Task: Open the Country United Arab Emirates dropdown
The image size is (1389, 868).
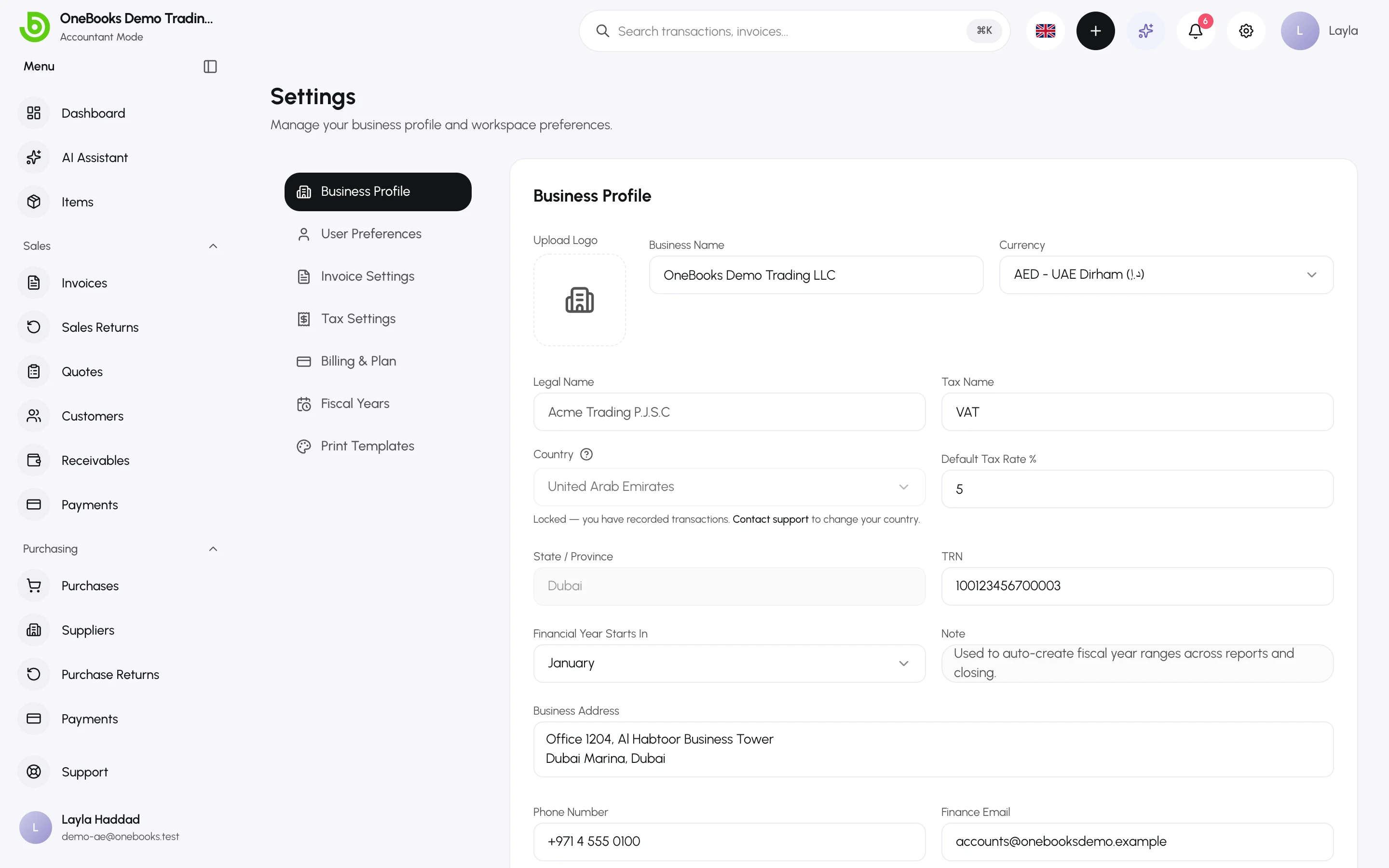Action: pos(729,487)
